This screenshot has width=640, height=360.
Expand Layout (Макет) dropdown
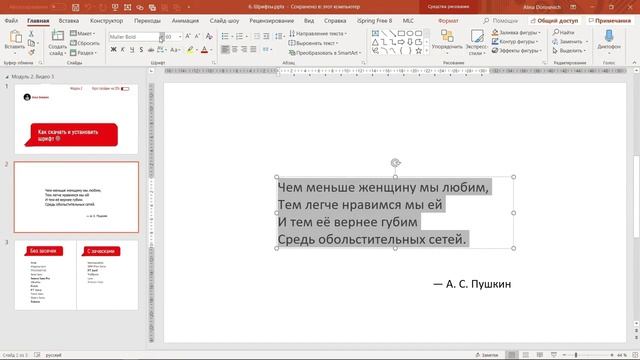point(82,33)
